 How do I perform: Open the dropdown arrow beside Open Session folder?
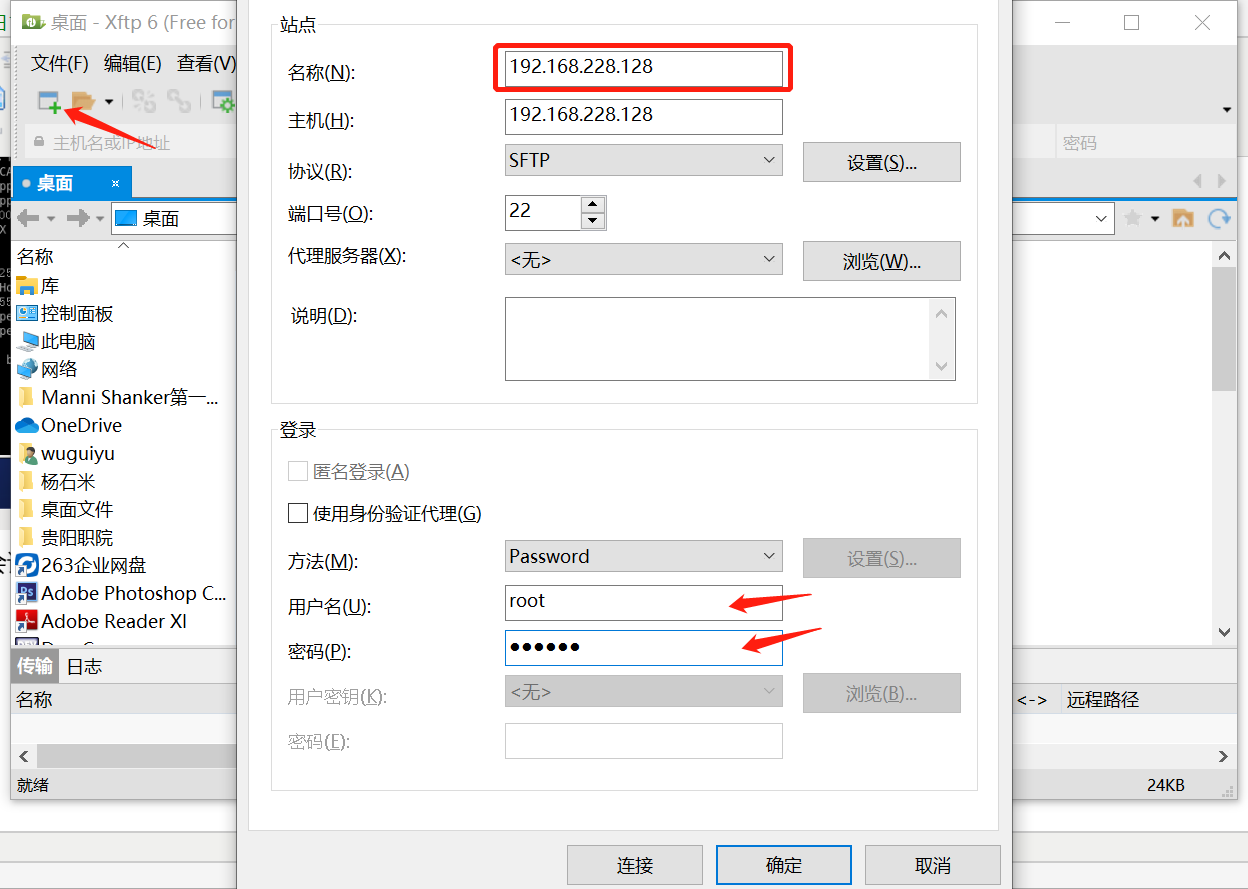108,102
